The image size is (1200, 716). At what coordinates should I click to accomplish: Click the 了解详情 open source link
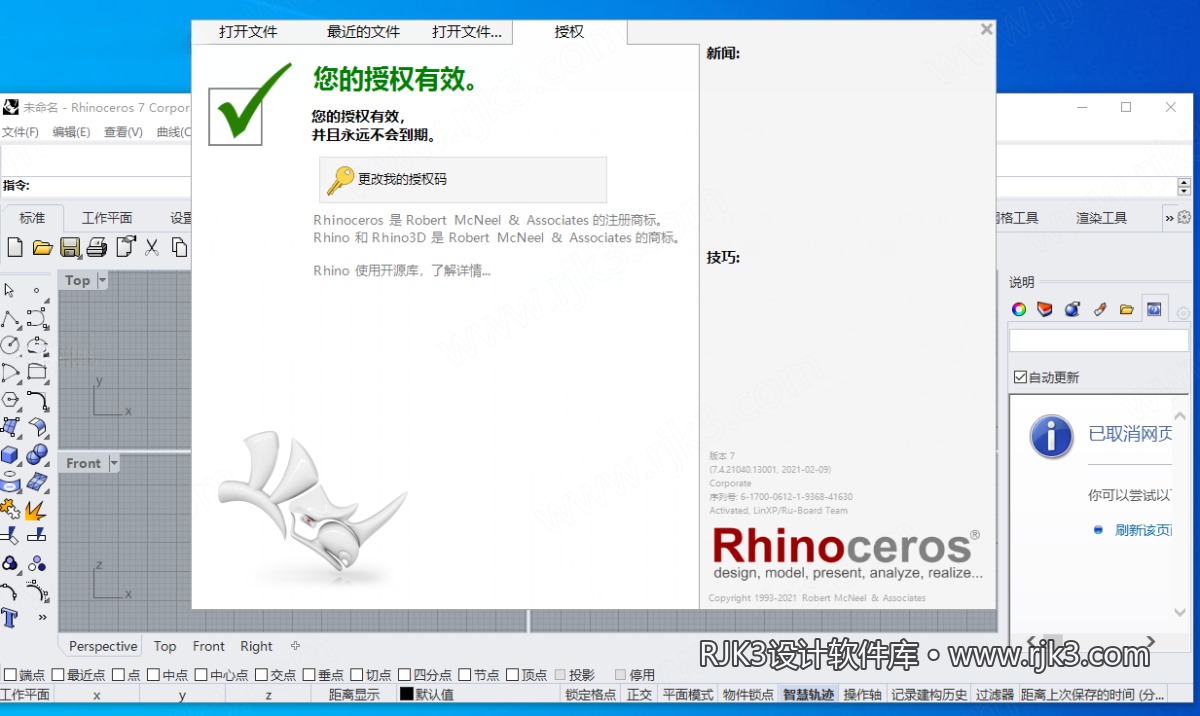(x=461, y=270)
